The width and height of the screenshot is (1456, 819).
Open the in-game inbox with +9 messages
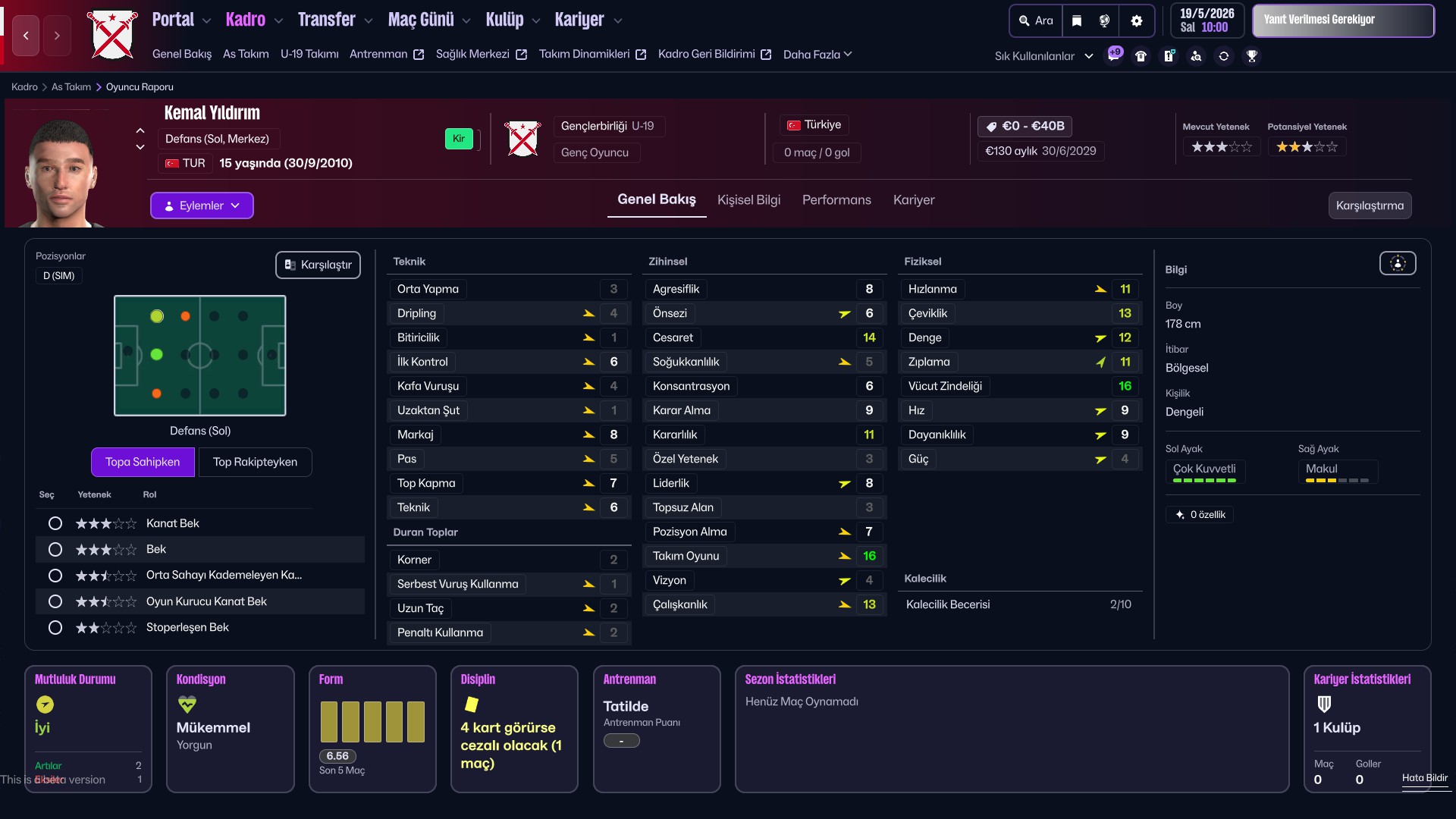1114,55
